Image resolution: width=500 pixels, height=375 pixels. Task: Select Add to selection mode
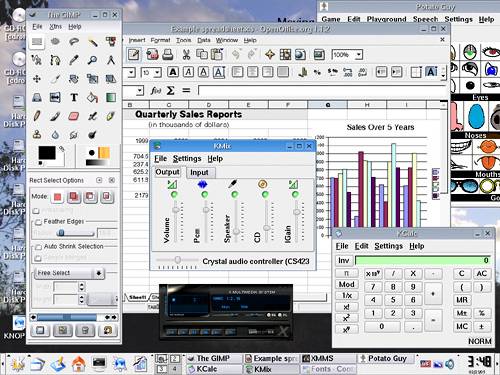pos(74,197)
